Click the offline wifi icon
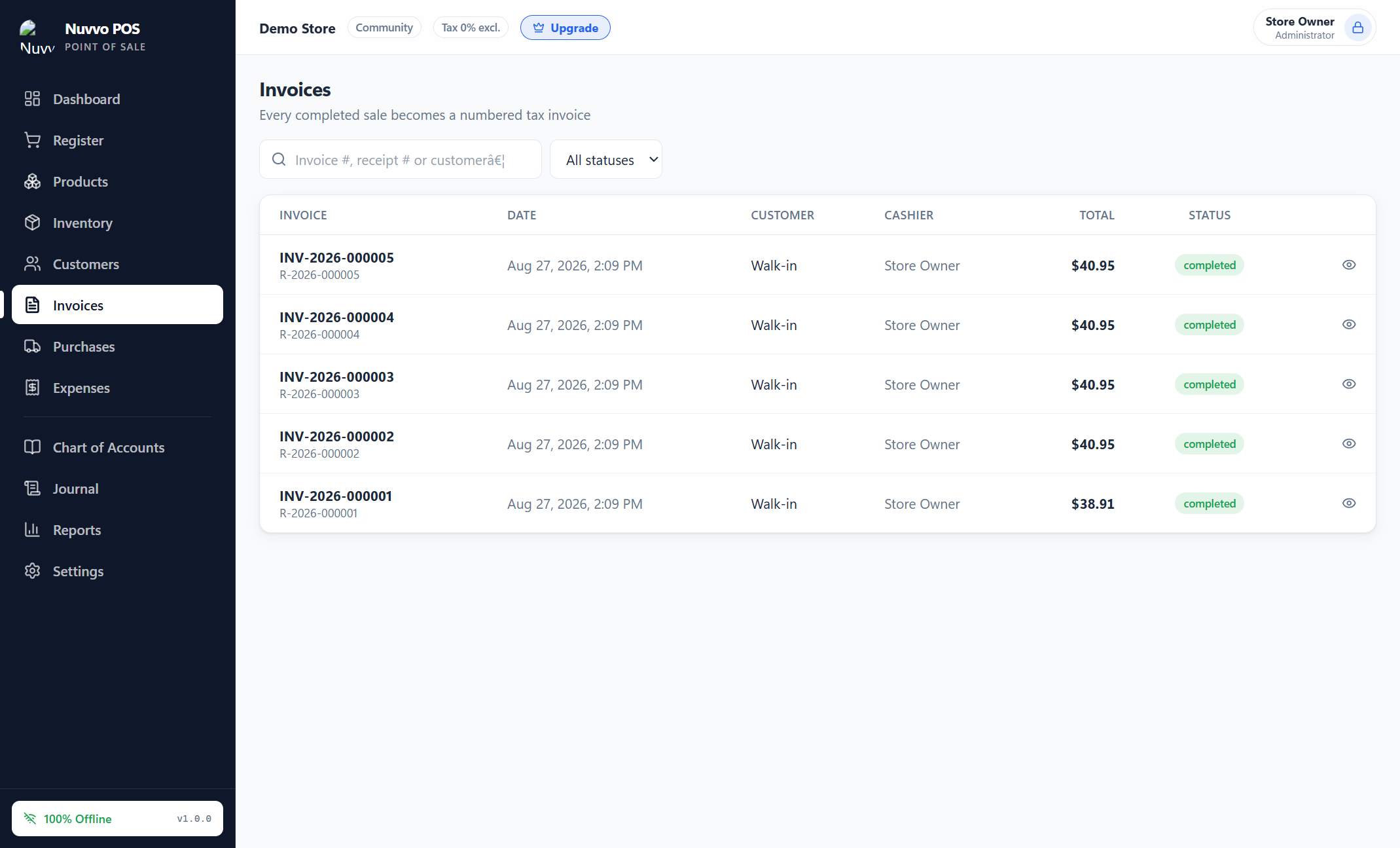Viewport: 1400px width, 848px height. click(30, 819)
